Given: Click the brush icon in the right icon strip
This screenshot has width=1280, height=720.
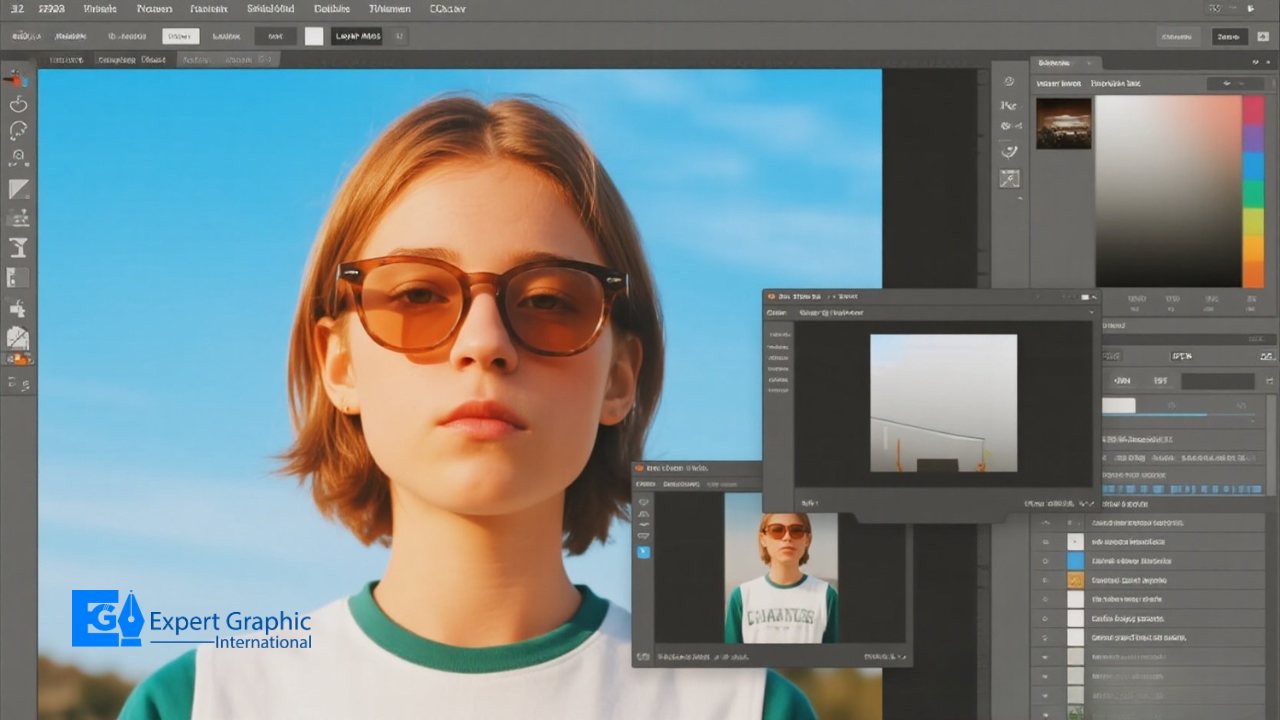Looking at the screenshot, I should pos(1009,152).
